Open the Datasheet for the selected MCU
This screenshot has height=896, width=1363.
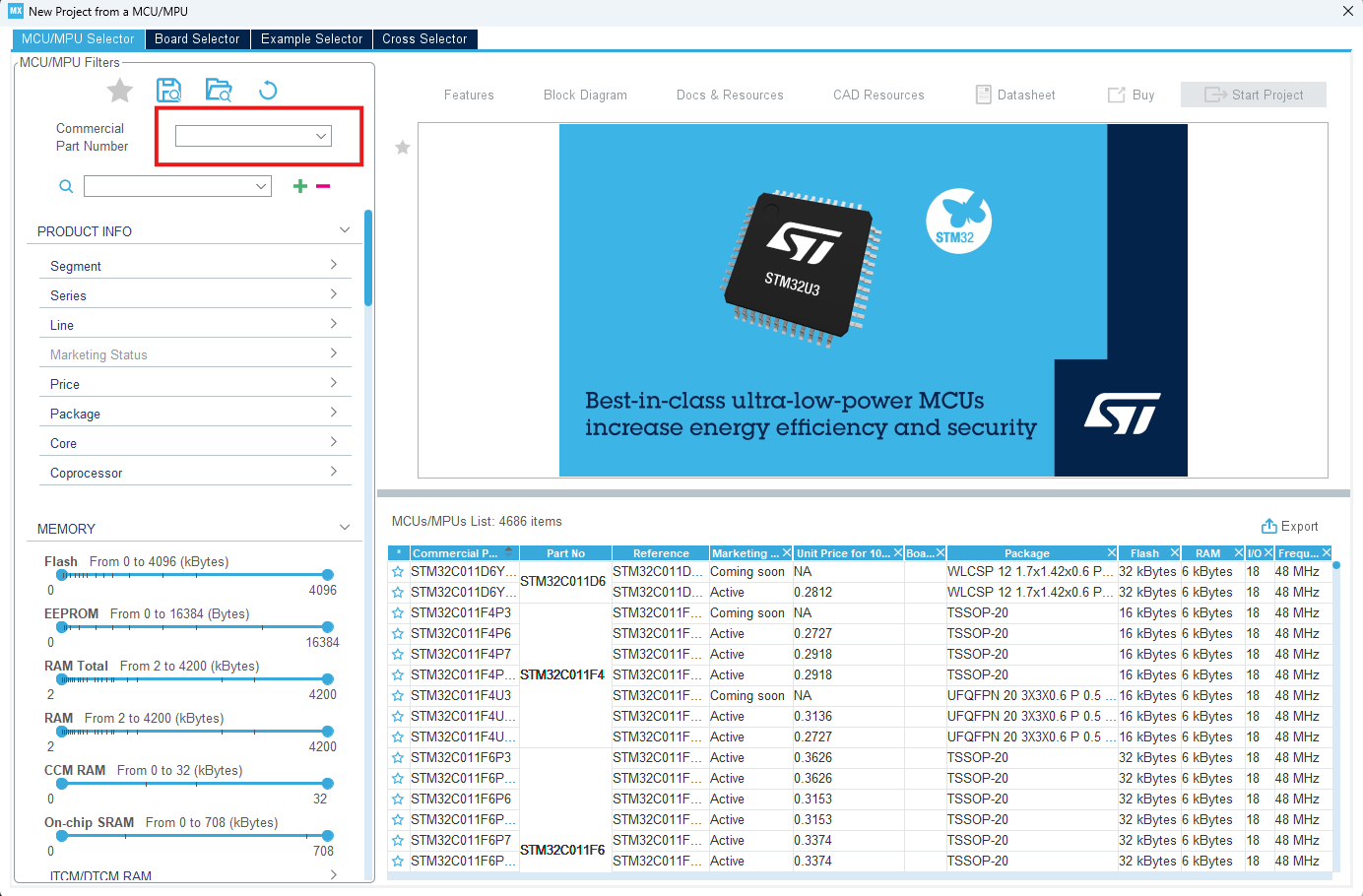pyautogui.click(x=1015, y=95)
